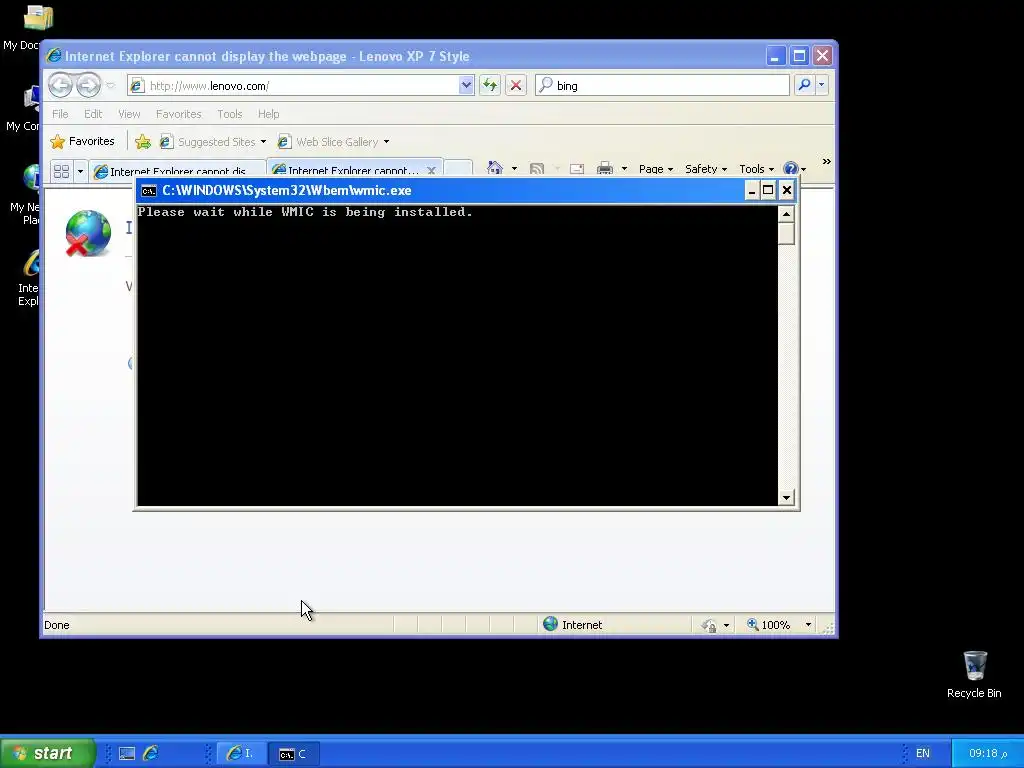Open the Tools command bar menu

pos(756,168)
